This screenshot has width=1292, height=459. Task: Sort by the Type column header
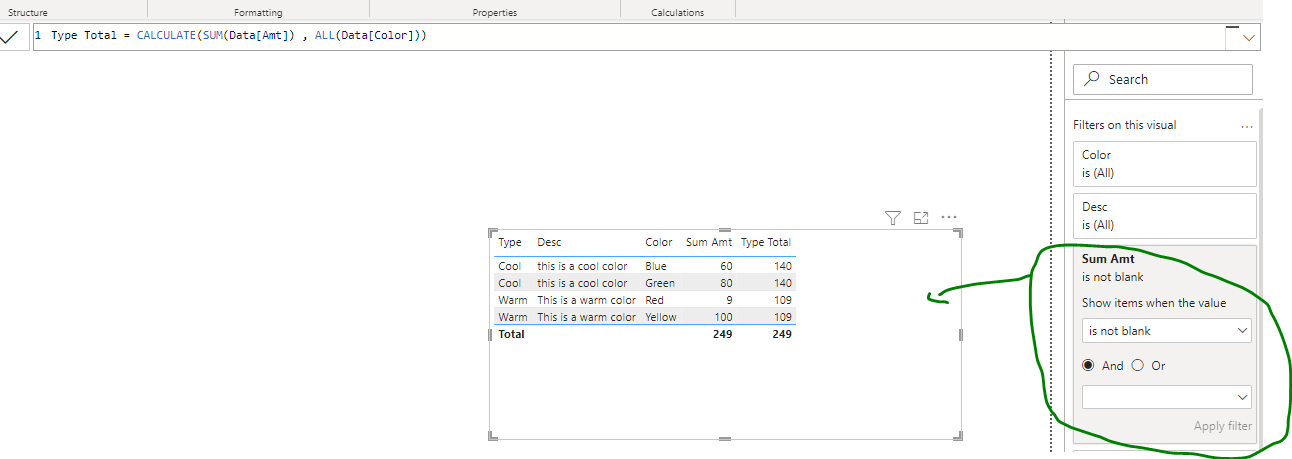coord(510,242)
